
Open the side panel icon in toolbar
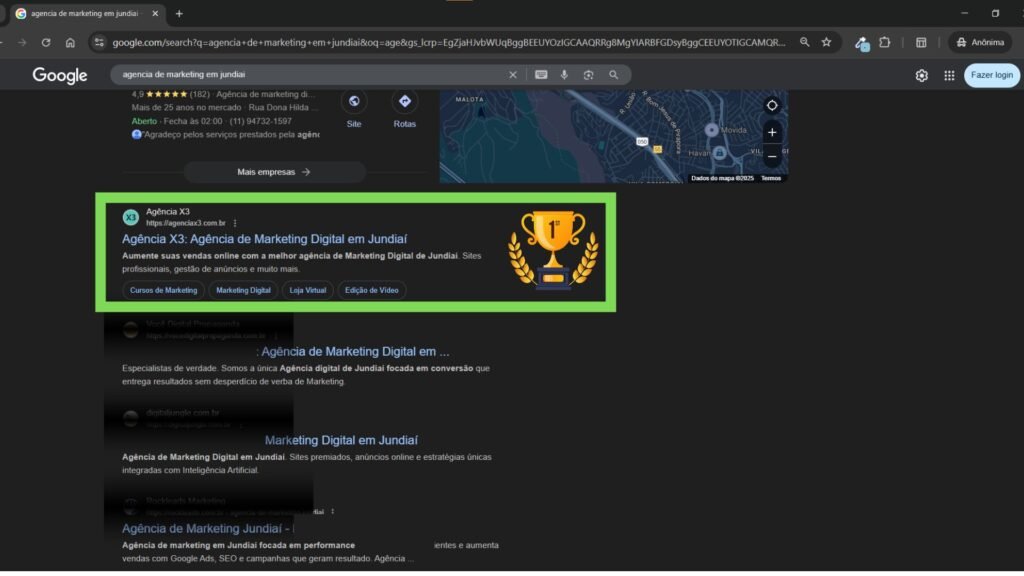(921, 42)
